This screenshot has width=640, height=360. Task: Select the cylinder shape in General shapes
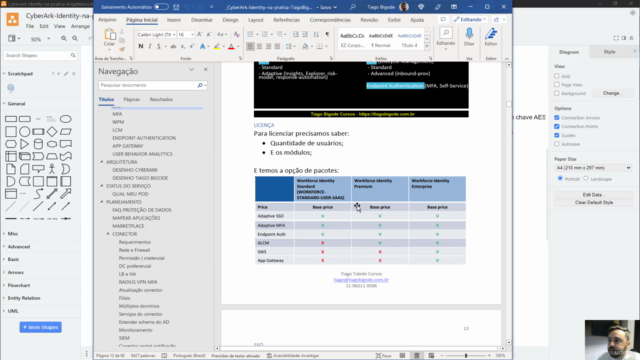pos(38,144)
